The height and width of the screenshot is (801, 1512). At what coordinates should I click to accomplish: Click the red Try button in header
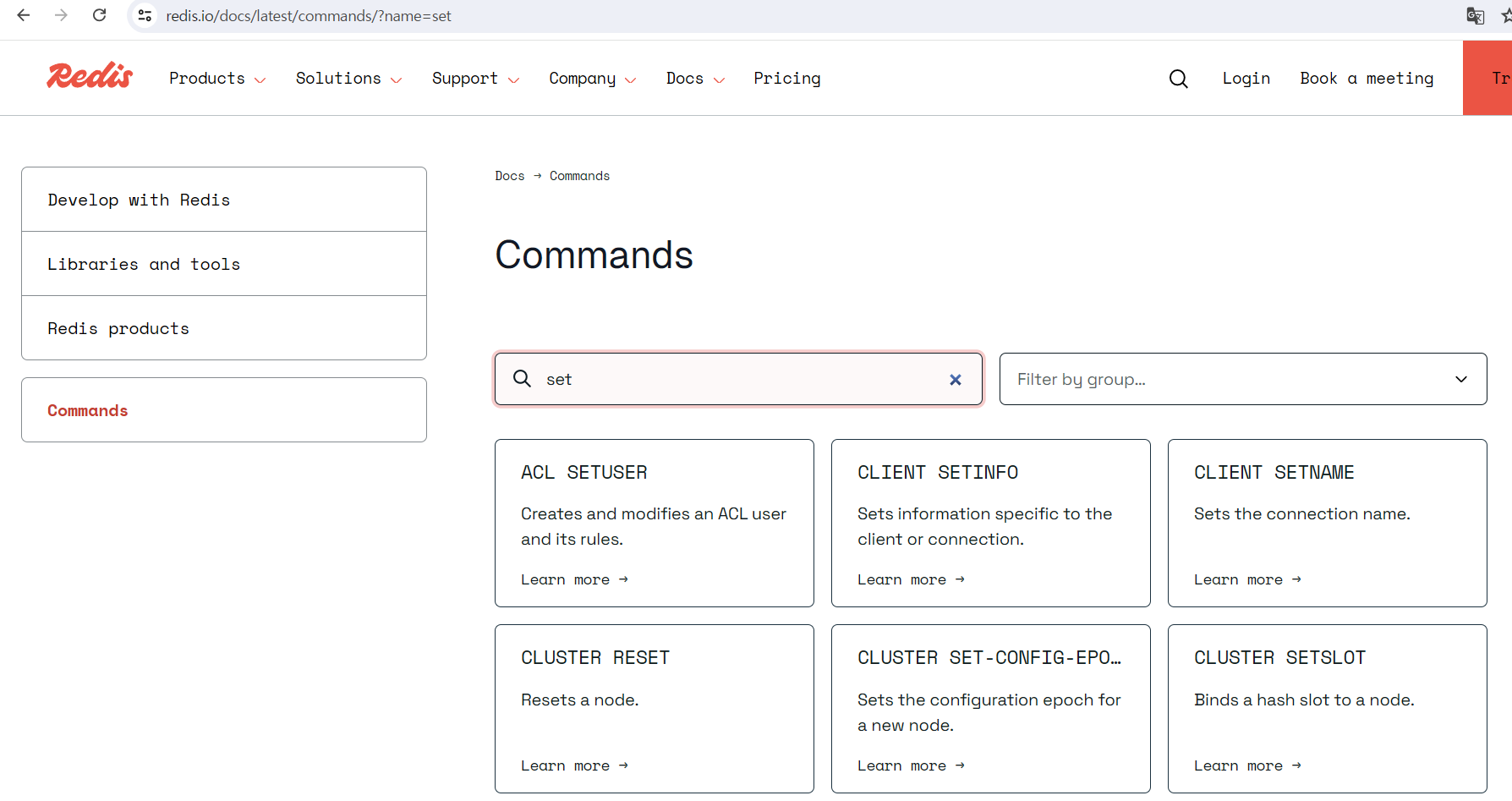click(1487, 78)
